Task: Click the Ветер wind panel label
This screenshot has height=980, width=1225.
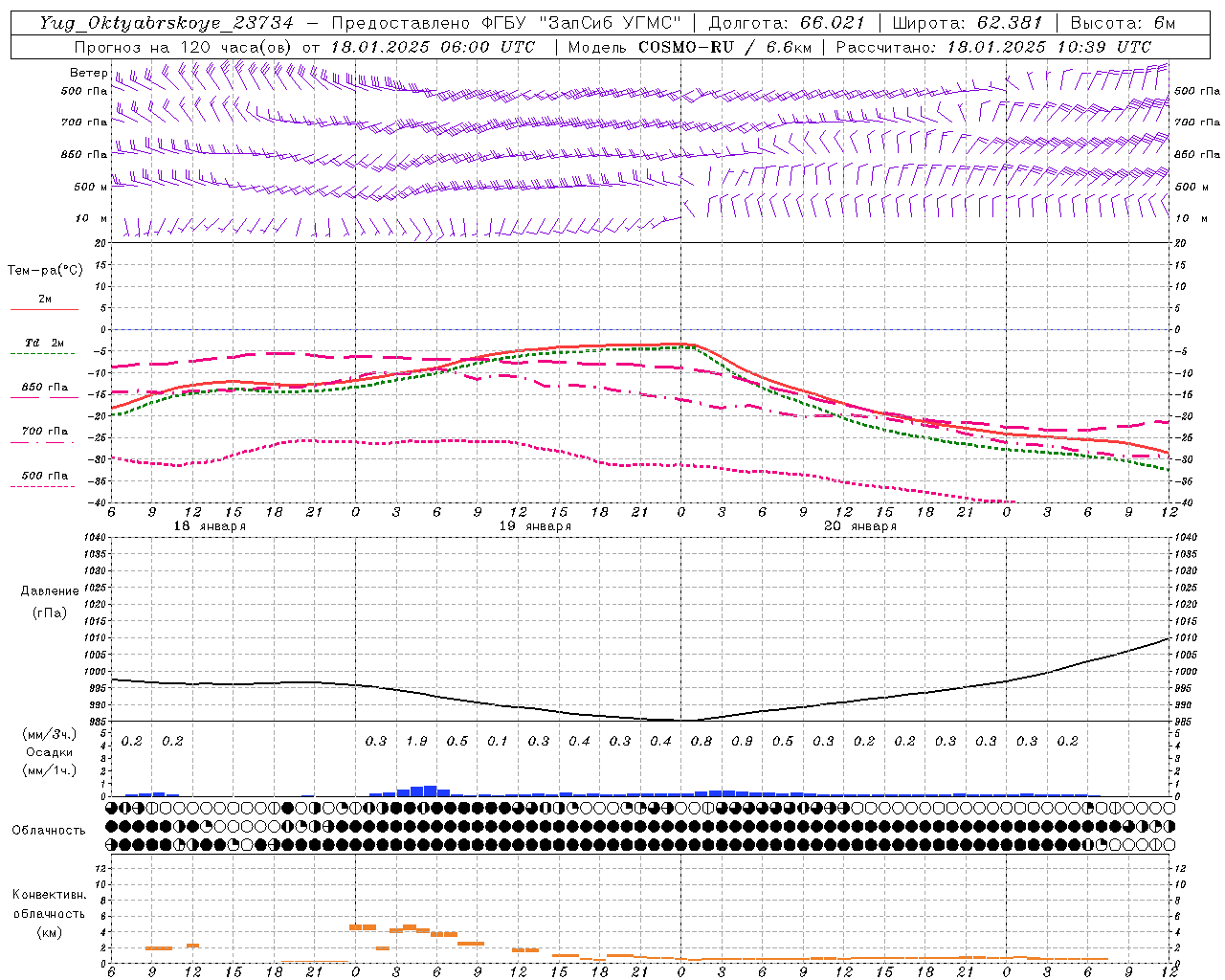Action: click(88, 73)
